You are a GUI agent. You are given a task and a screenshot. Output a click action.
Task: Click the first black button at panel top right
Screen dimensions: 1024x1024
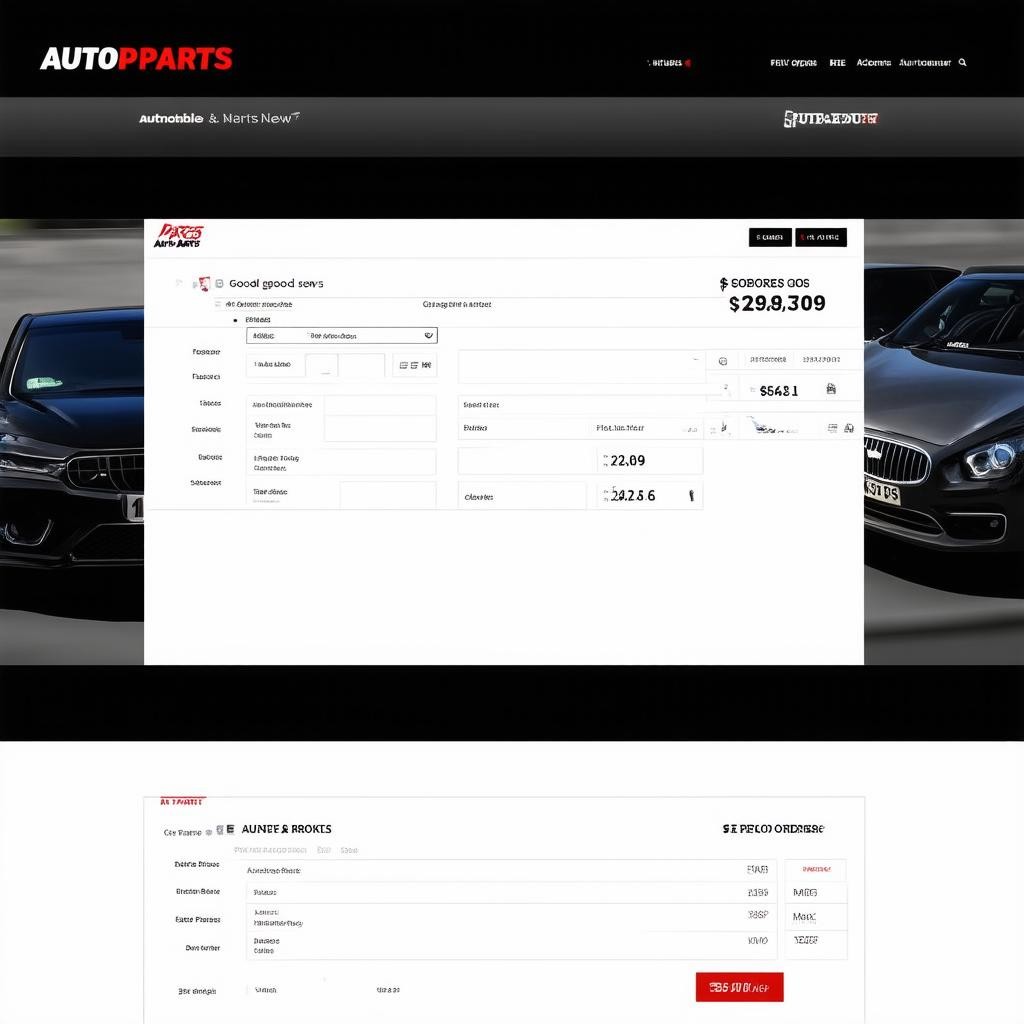(x=769, y=237)
